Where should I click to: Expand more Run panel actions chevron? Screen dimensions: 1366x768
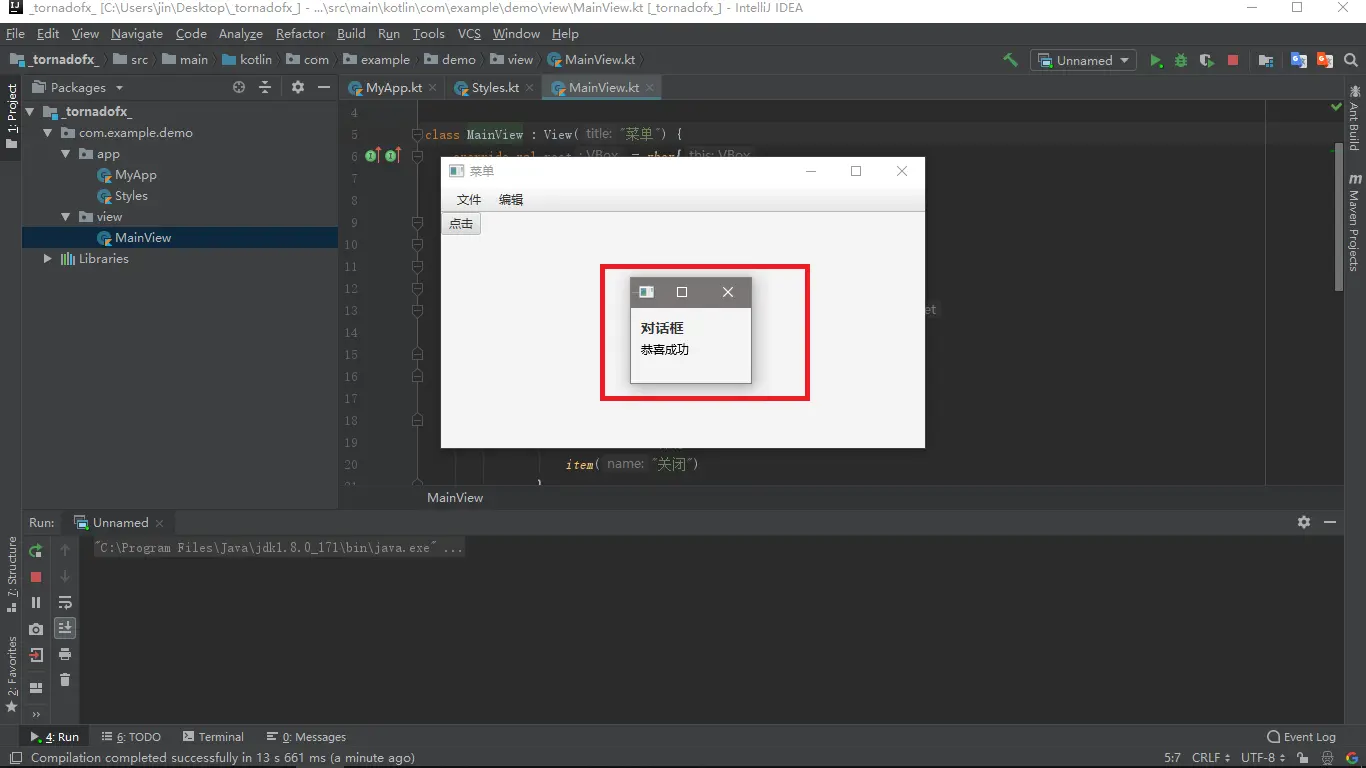tap(36, 714)
